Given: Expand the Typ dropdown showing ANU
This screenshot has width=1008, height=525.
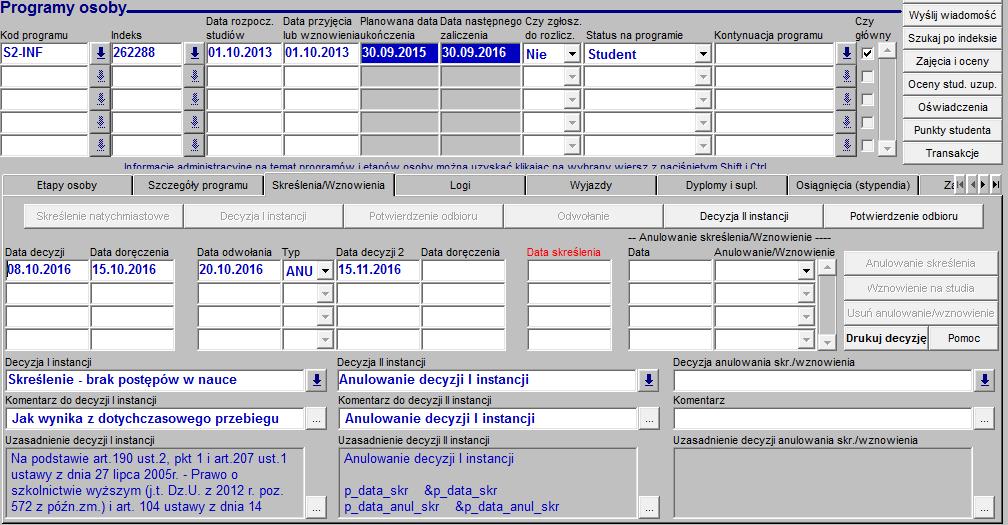Looking at the screenshot, I should (x=325, y=271).
